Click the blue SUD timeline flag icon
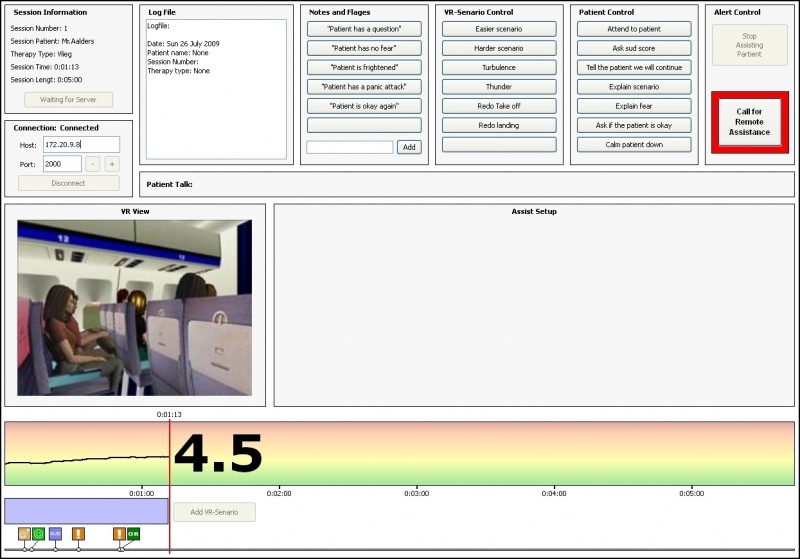The width and height of the screenshot is (800, 559). coord(55,534)
